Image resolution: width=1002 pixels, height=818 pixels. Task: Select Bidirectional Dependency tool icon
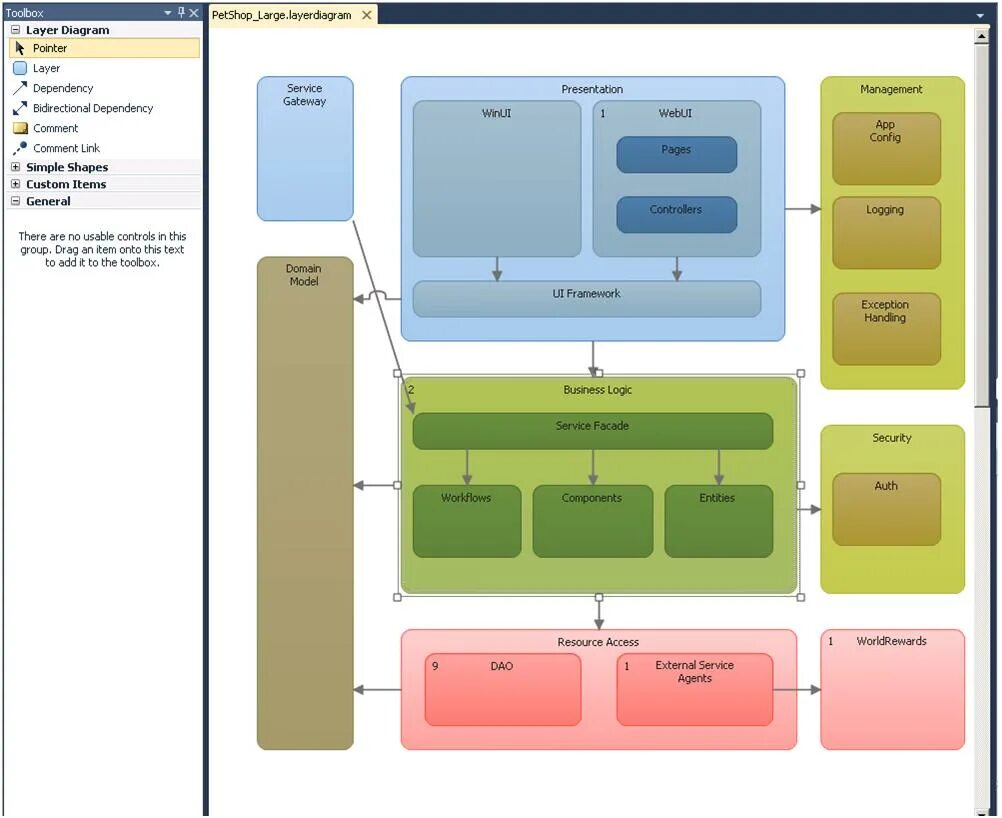coord(20,108)
